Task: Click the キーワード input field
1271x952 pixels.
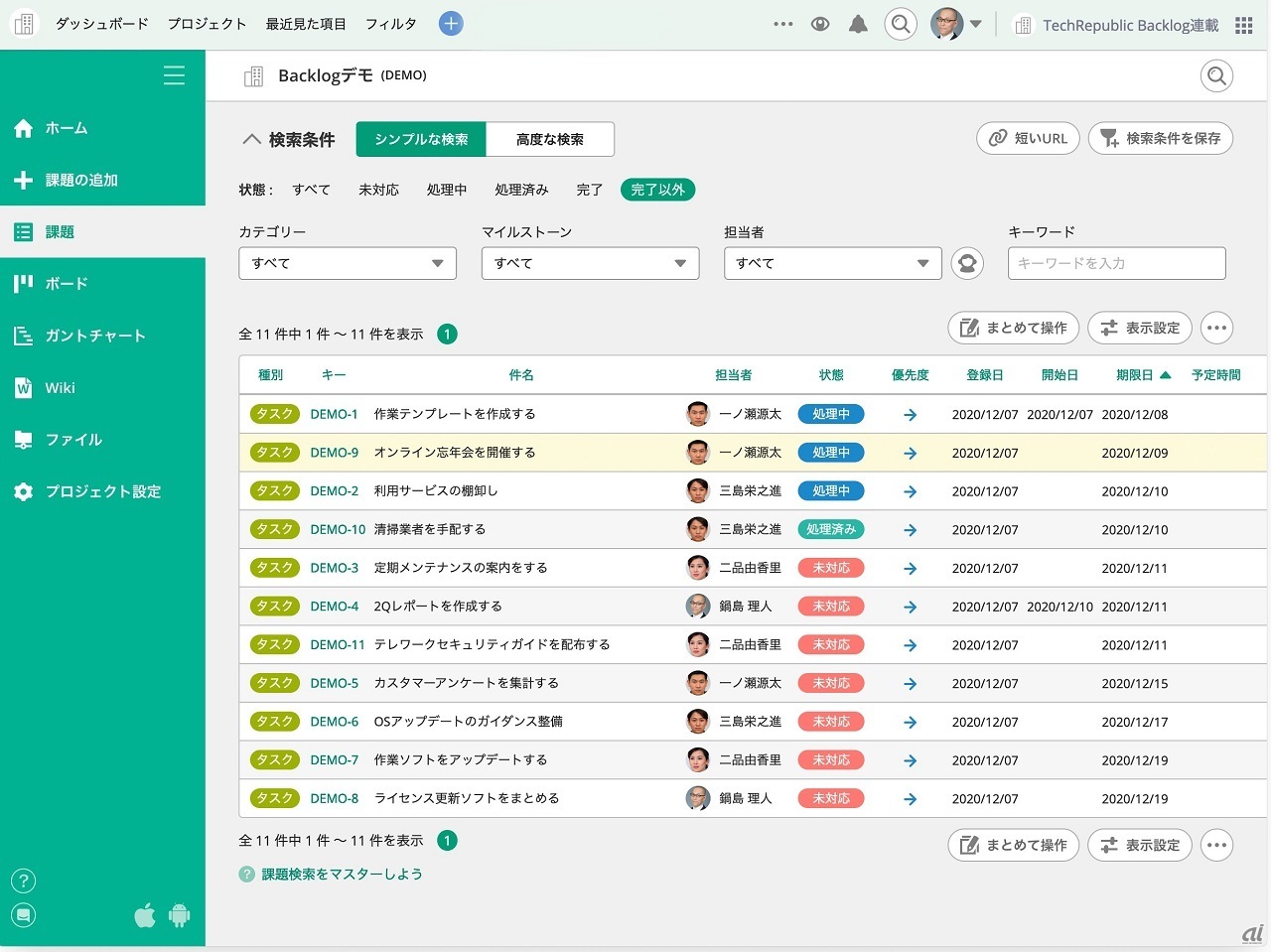Action: click(x=1116, y=263)
